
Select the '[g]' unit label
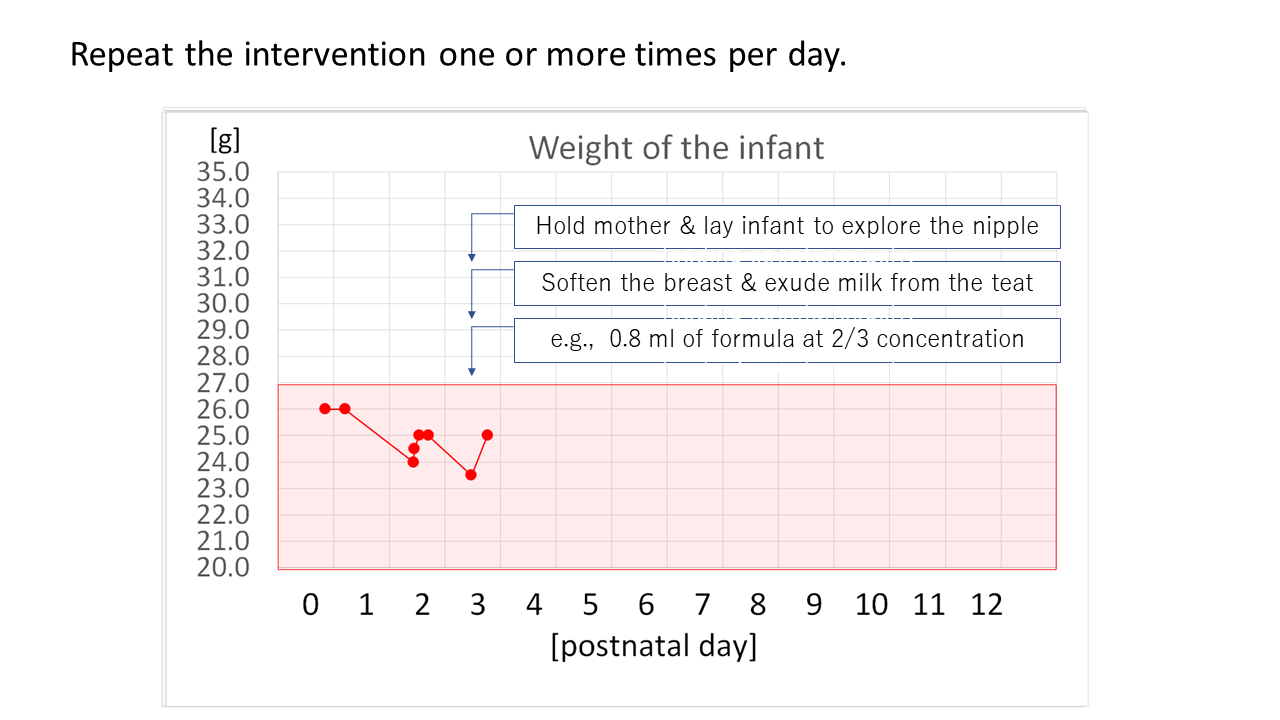[x=224, y=137]
